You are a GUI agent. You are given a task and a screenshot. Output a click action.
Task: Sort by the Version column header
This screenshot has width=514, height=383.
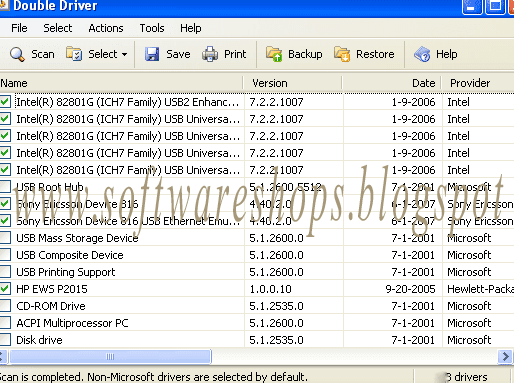tap(292, 83)
